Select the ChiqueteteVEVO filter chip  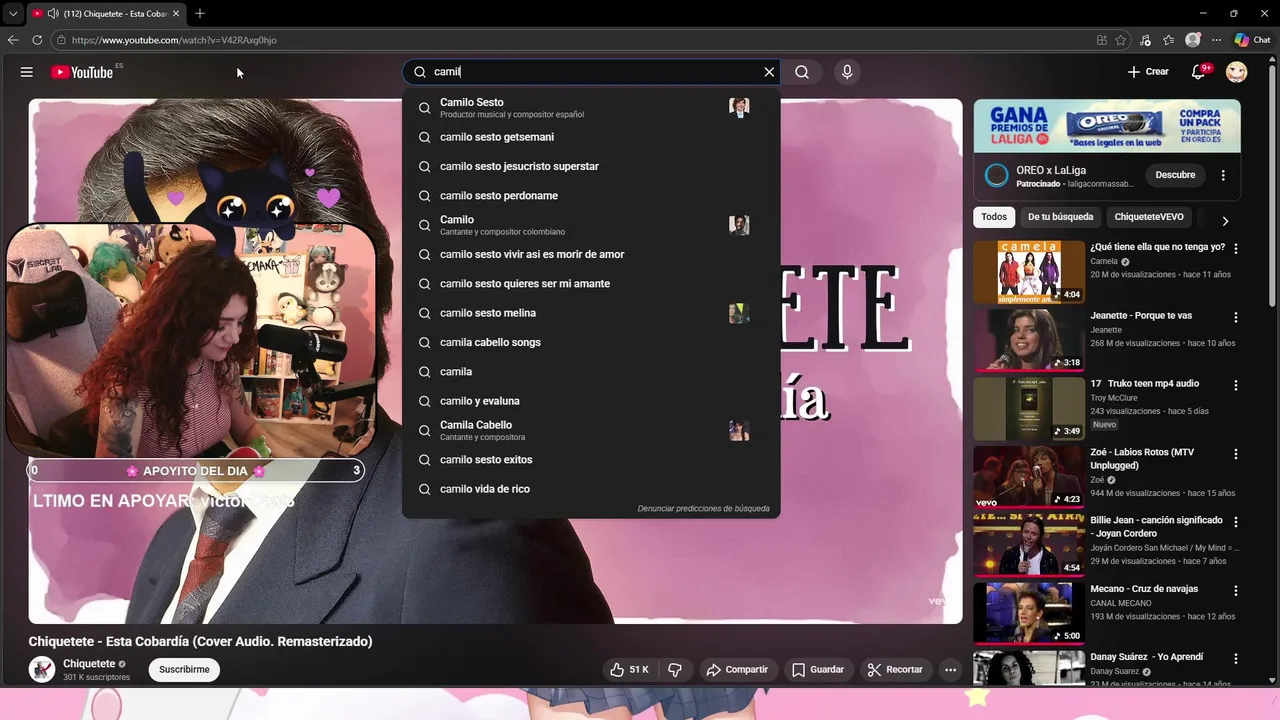point(1149,217)
